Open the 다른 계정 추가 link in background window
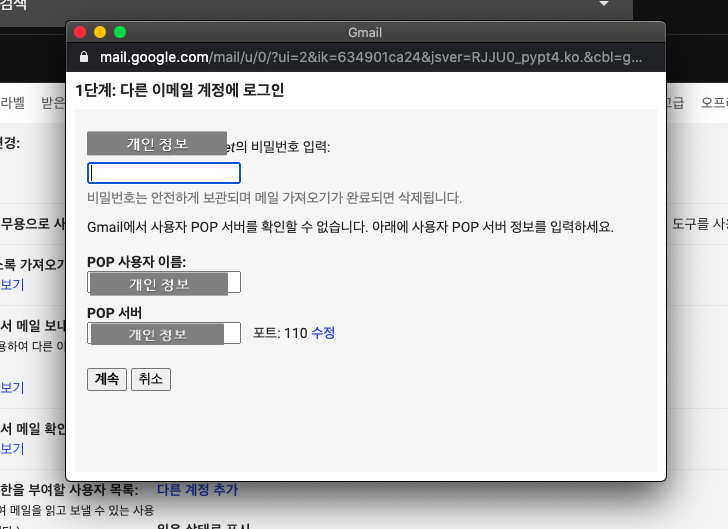Screen dimensions: 728x529 point(197,490)
